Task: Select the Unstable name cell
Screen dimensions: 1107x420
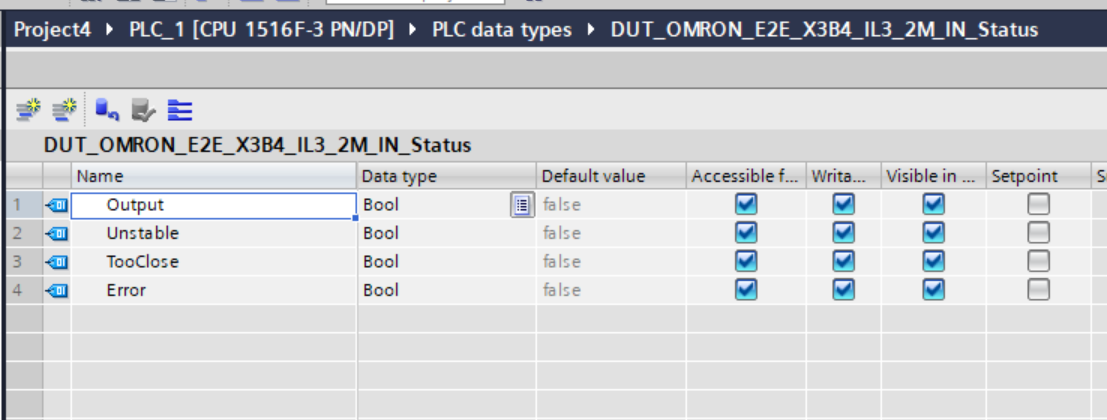Action: 214,234
